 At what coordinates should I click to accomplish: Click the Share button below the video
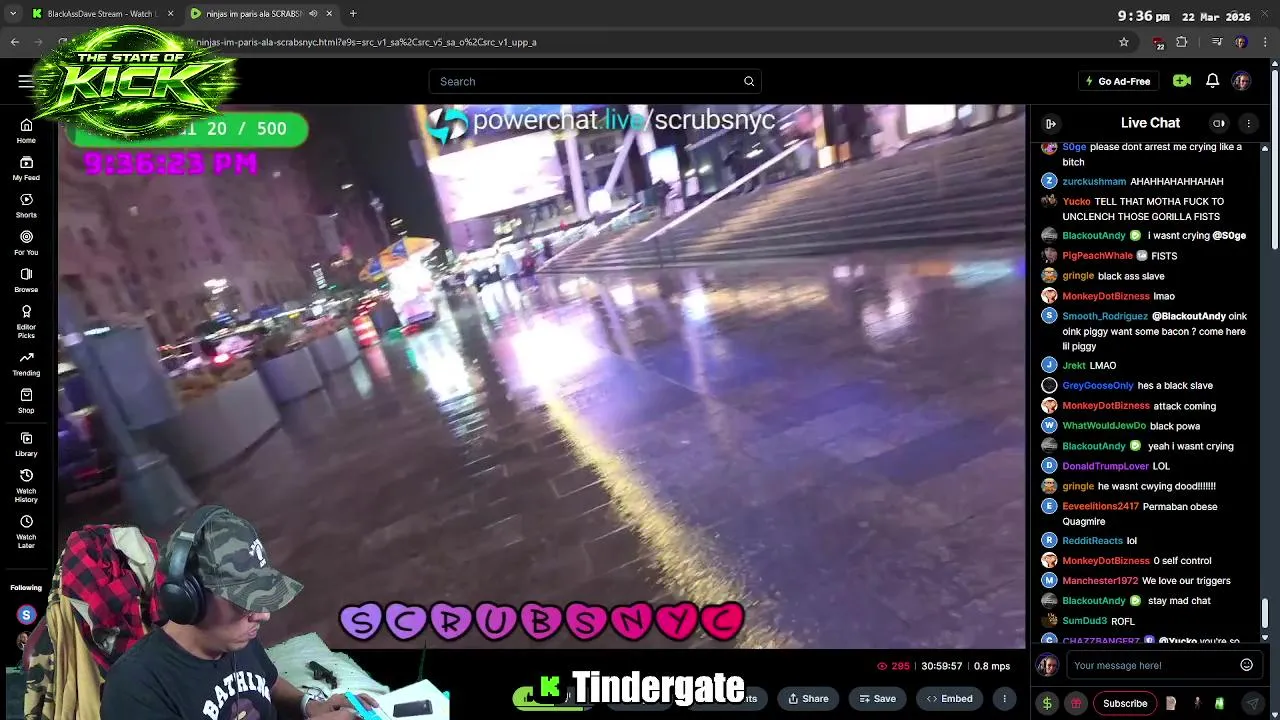click(806, 698)
